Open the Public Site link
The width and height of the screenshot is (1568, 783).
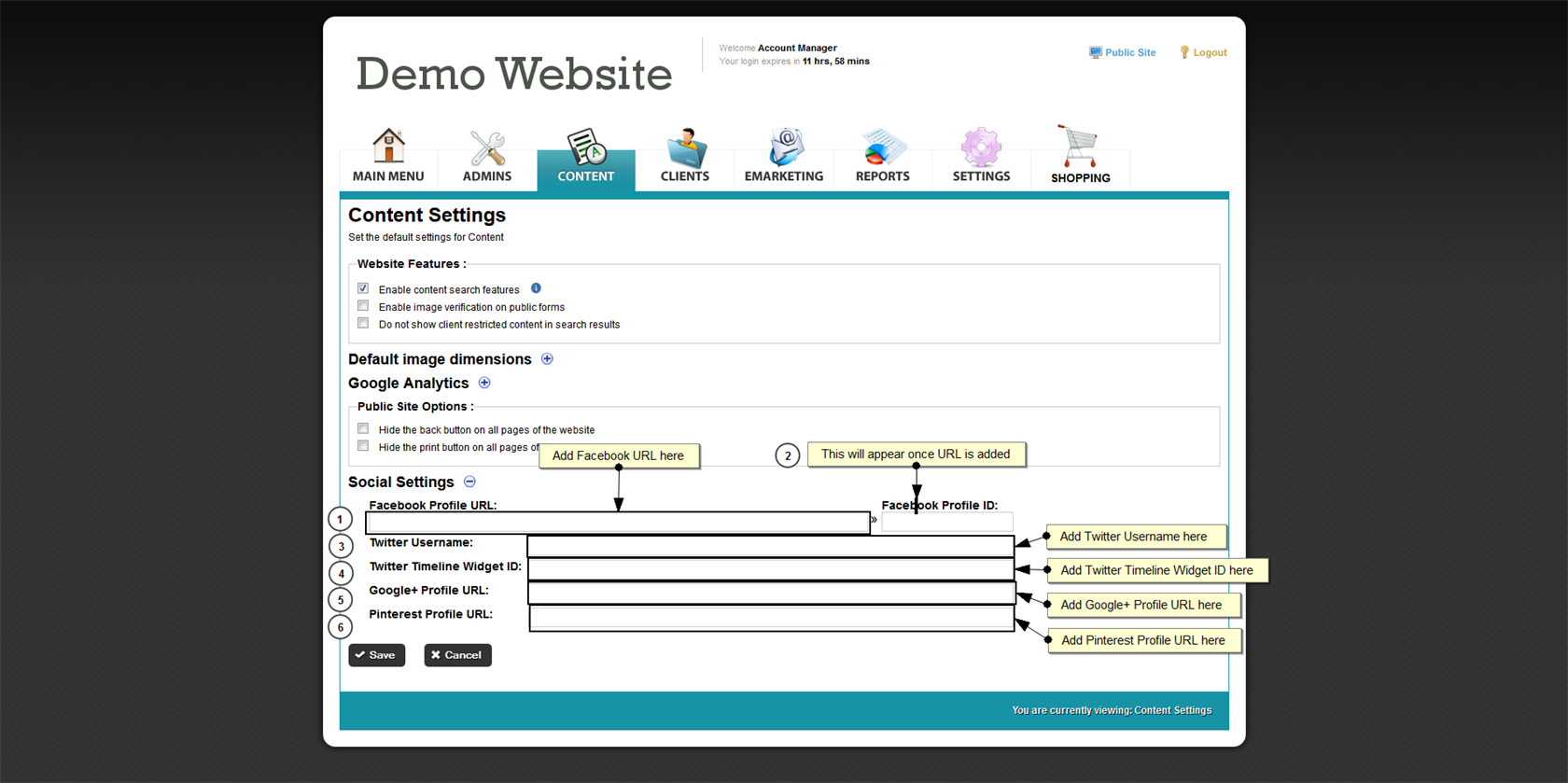pyautogui.click(x=1123, y=53)
